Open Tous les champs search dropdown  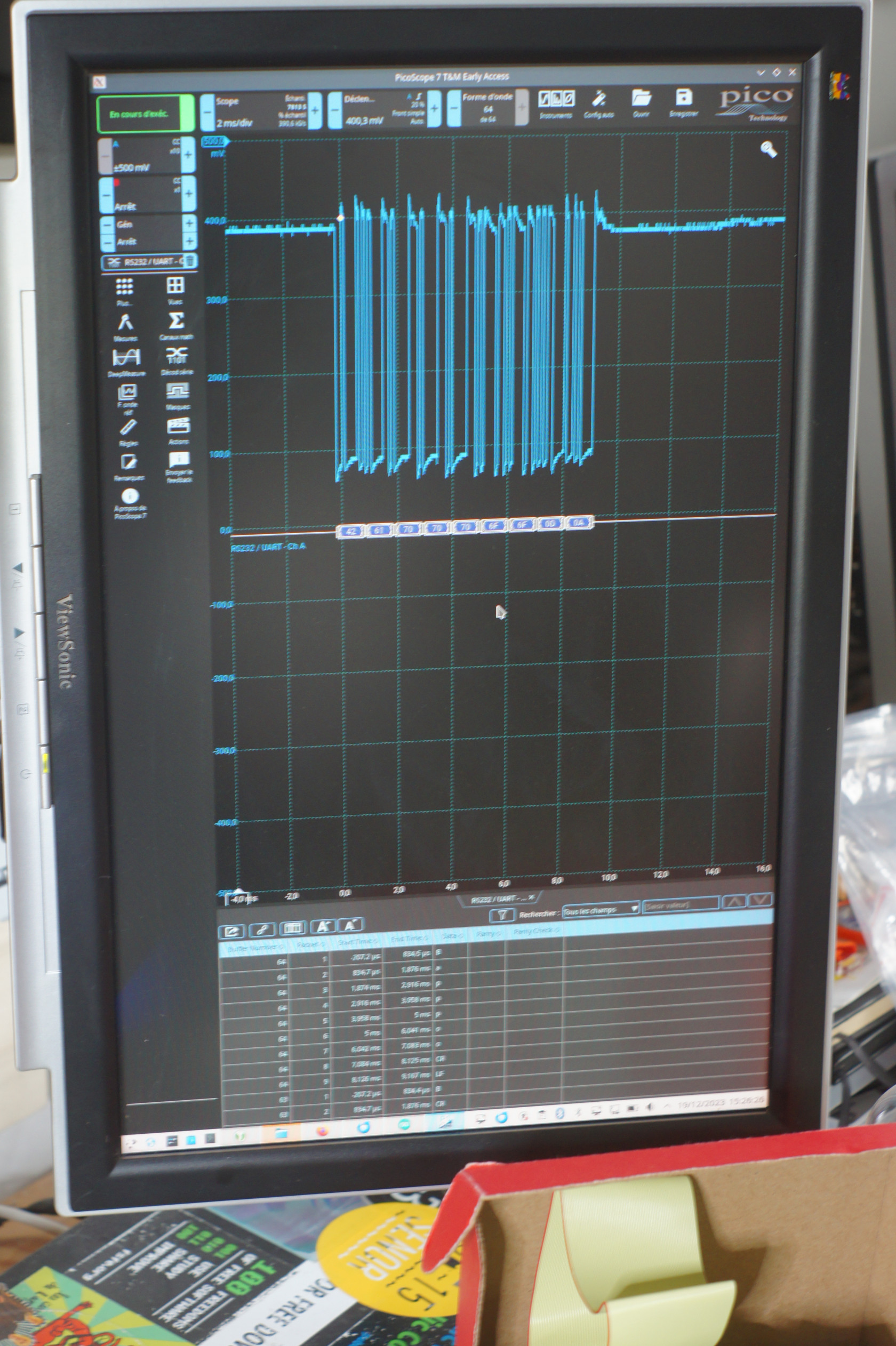tap(601, 910)
